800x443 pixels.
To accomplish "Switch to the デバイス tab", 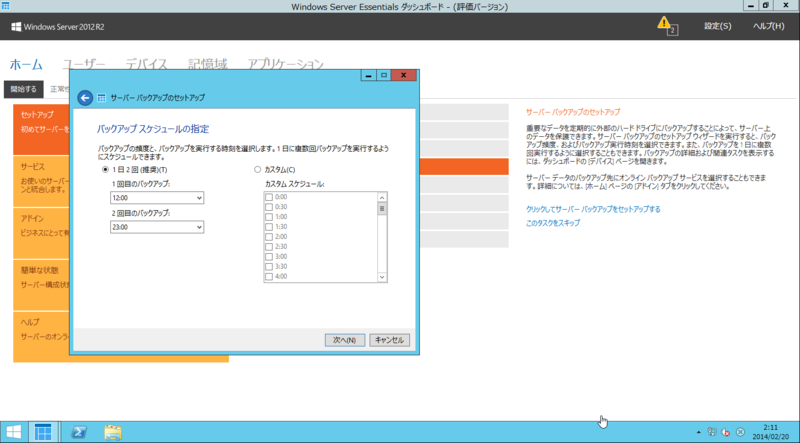I will point(146,64).
